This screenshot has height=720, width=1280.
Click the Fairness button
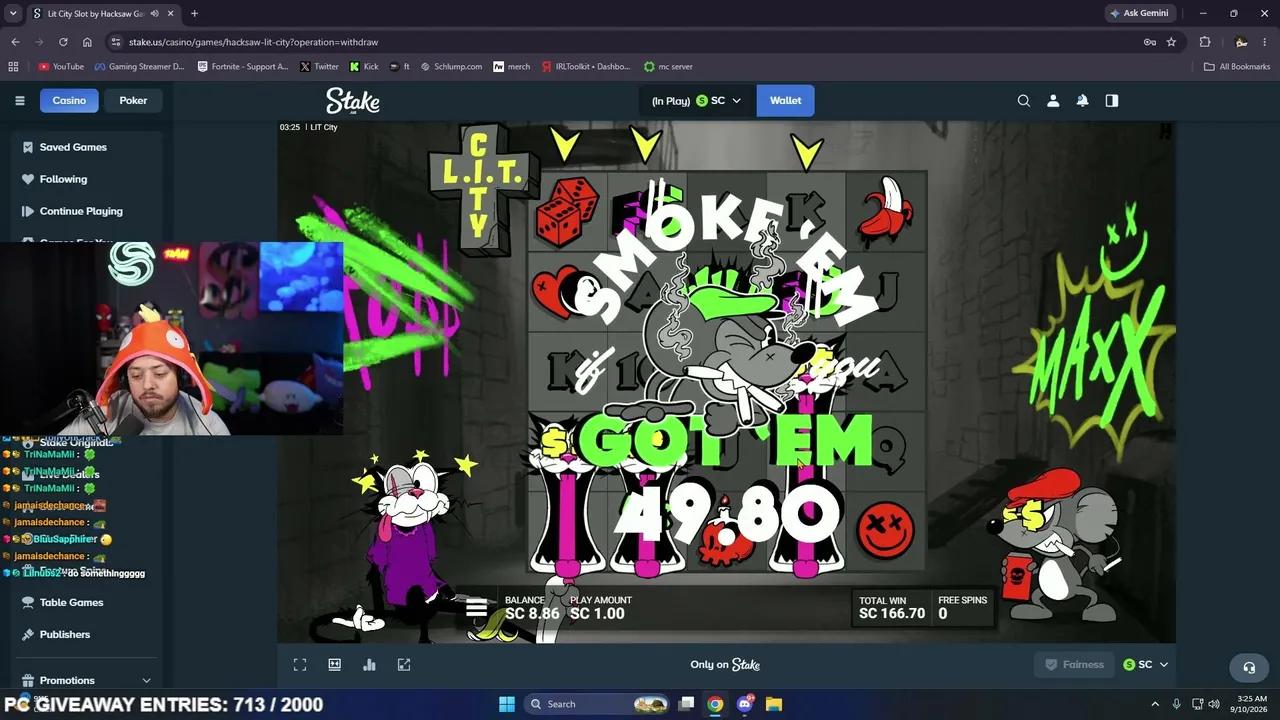(x=1074, y=664)
